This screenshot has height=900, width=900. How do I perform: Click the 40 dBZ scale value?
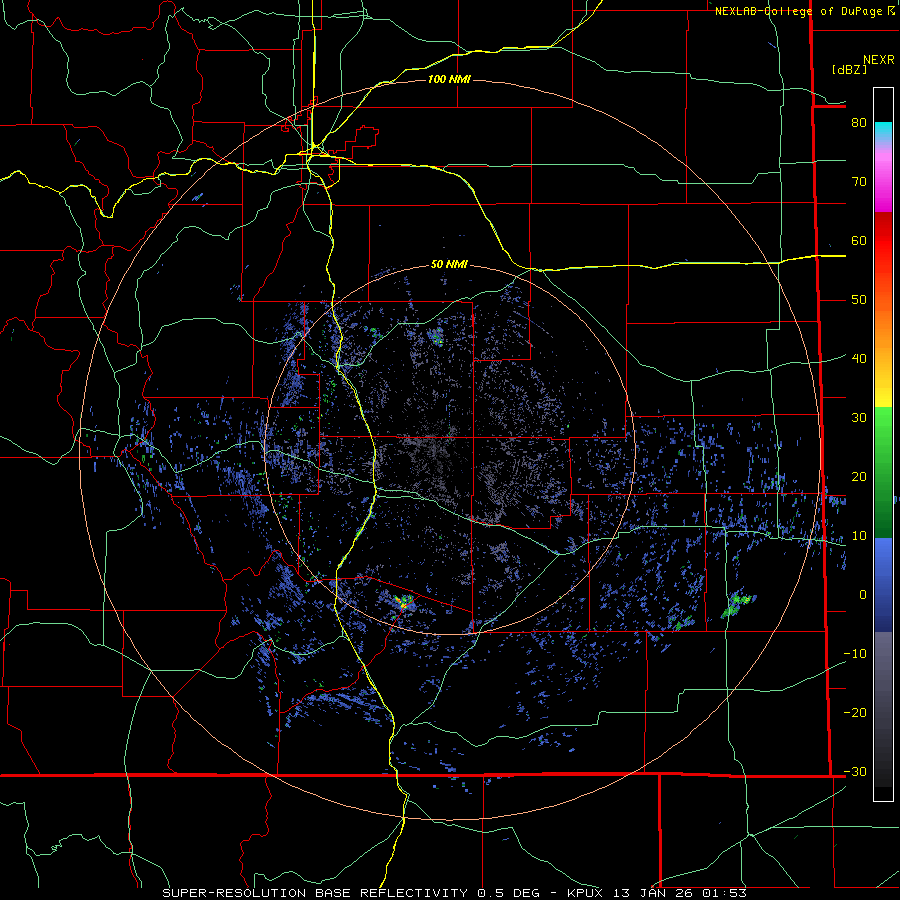pos(859,358)
